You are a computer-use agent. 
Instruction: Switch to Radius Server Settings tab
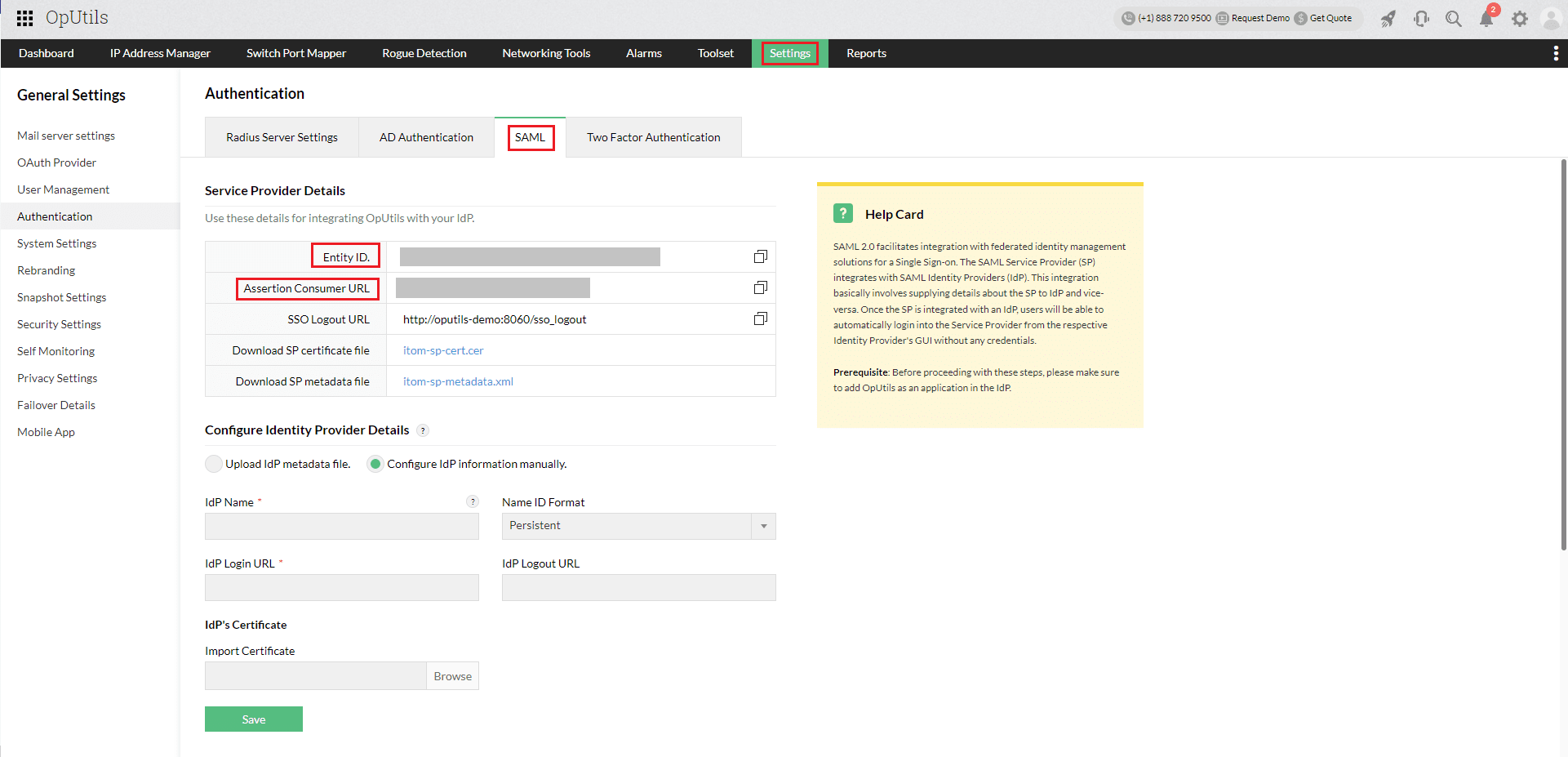(x=282, y=137)
